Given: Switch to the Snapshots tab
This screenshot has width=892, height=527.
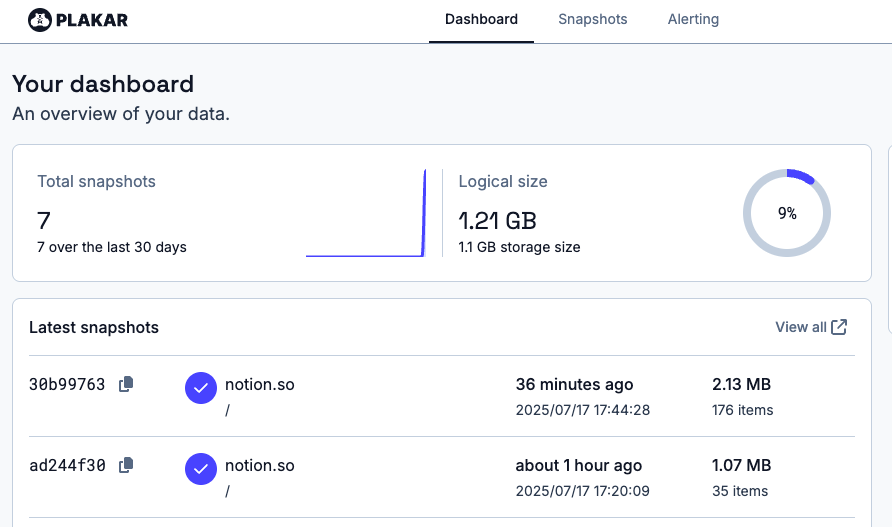Looking at the screenshot, I should coord(592,19).
